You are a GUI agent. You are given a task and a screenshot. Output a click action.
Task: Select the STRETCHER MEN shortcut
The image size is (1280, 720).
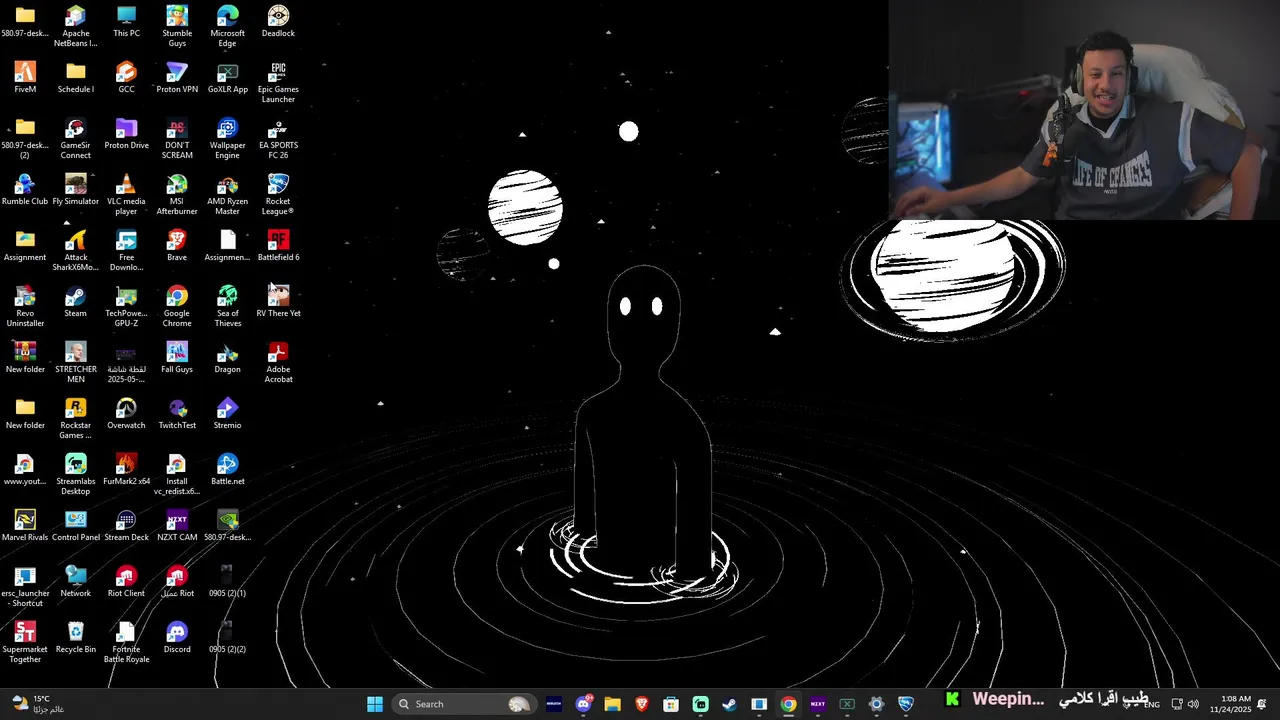point(75,362)
